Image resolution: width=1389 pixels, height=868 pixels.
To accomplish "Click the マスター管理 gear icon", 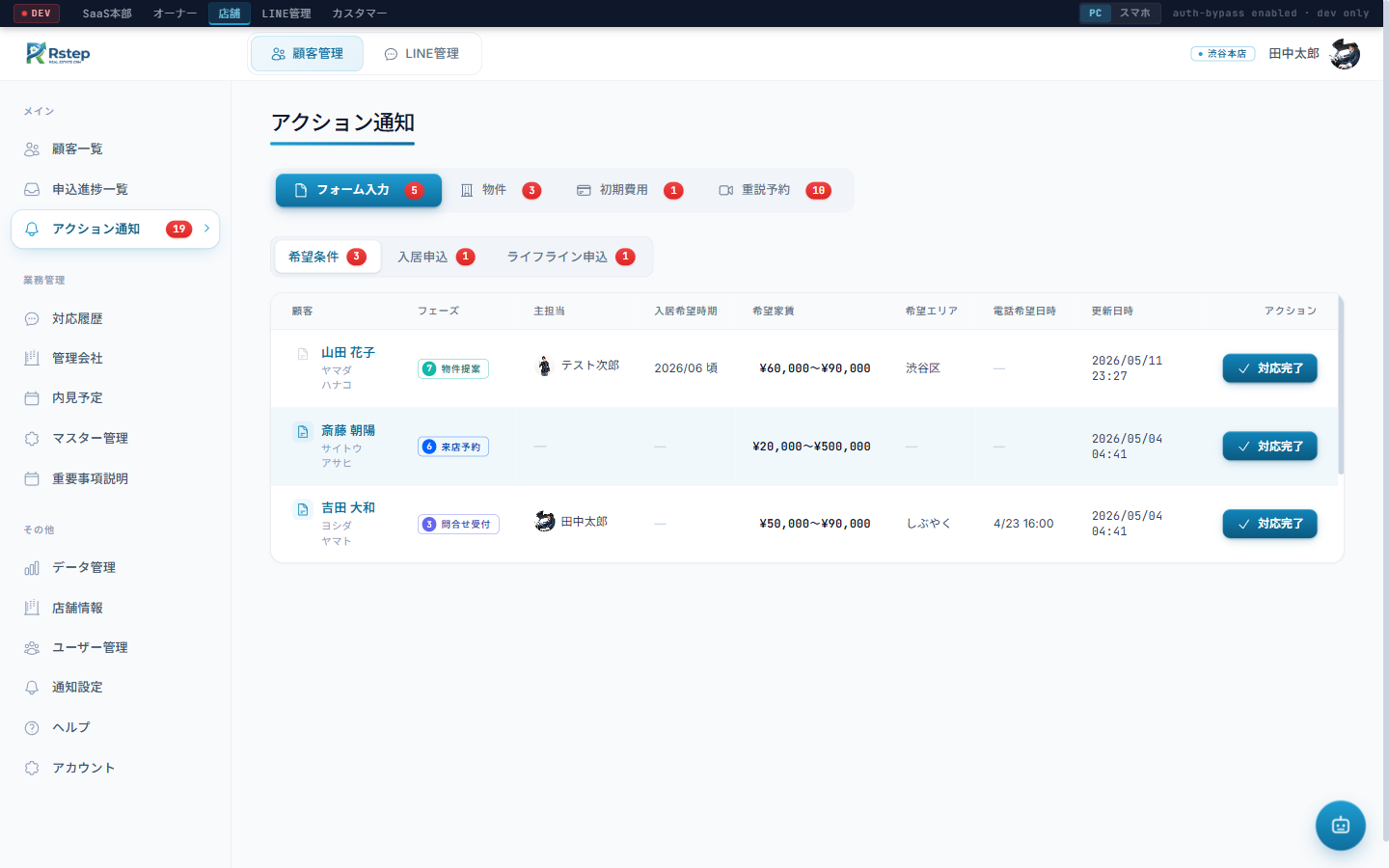I will (32, 439).
